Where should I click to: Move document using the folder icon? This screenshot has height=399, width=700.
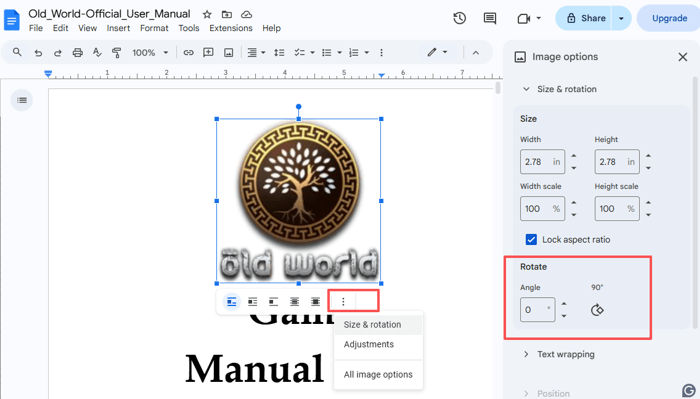227,15
